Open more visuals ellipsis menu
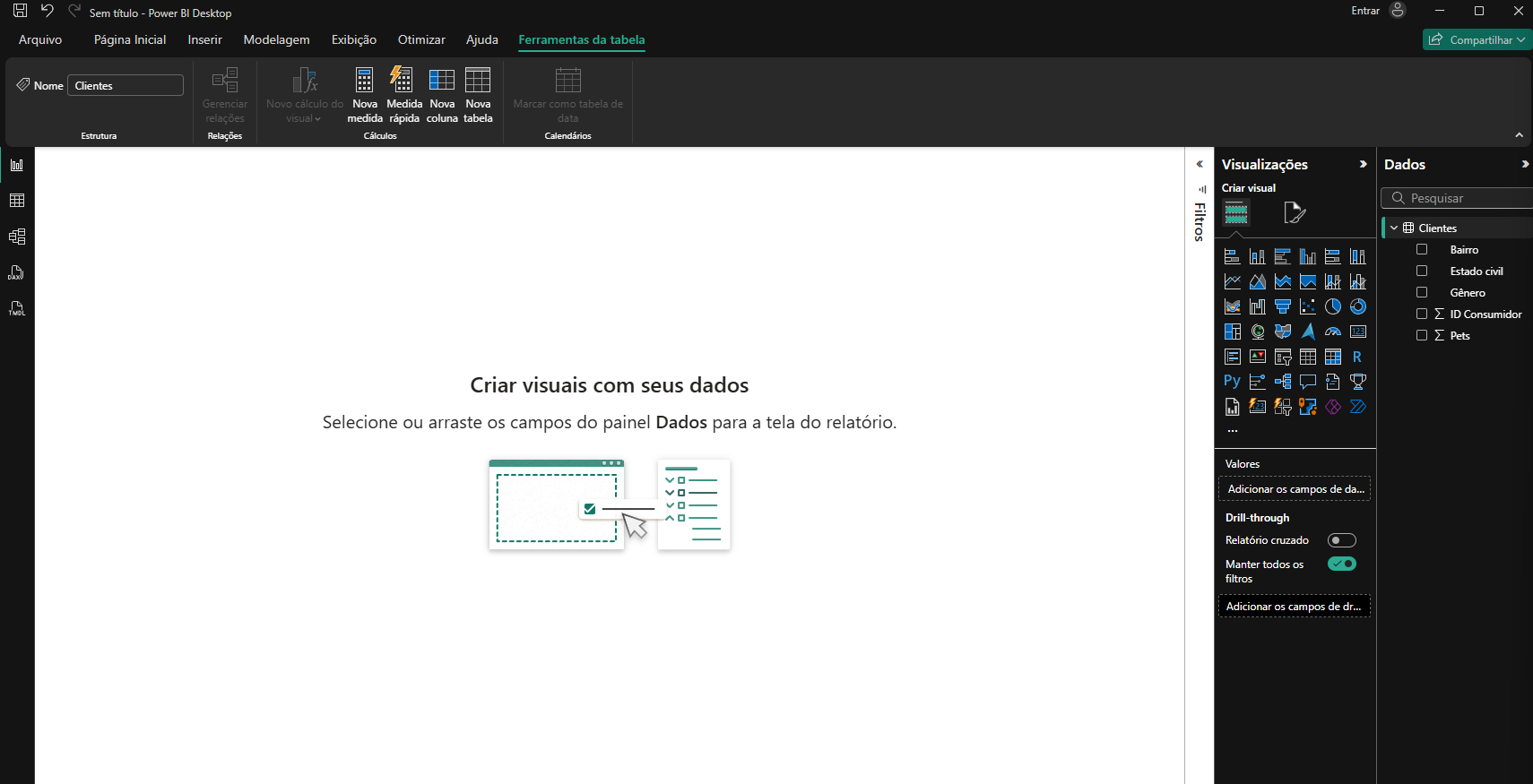Viewport: 1533px width, 784px height. 1233,431
